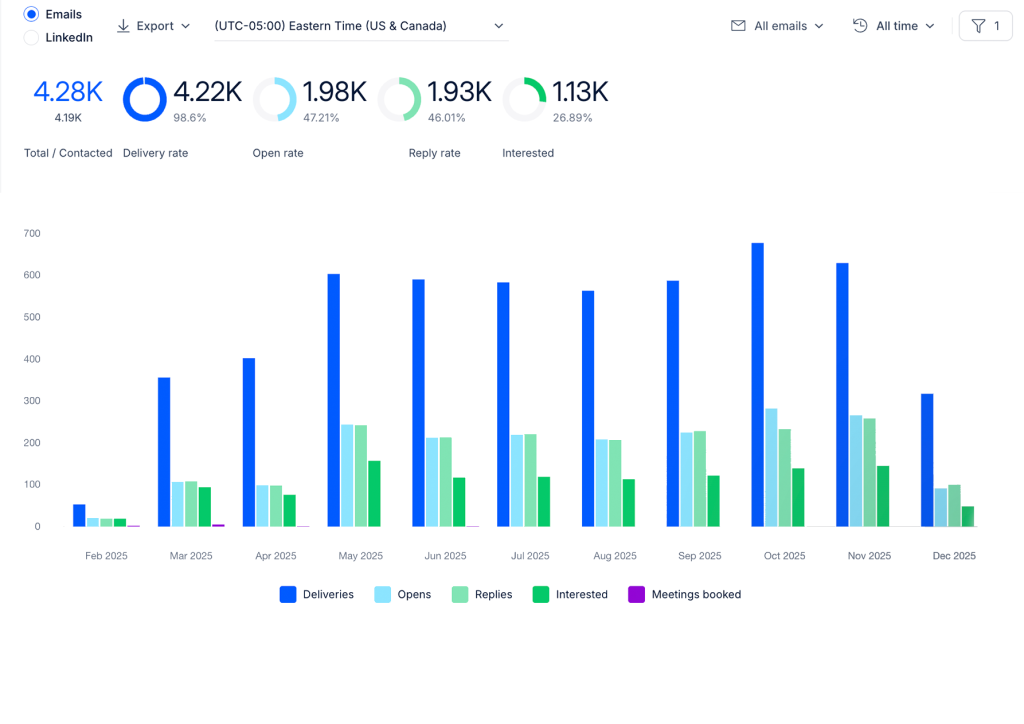Click the envelope icon beside All emails
The width and height of the screenshot is (1024, 724).
738,26
